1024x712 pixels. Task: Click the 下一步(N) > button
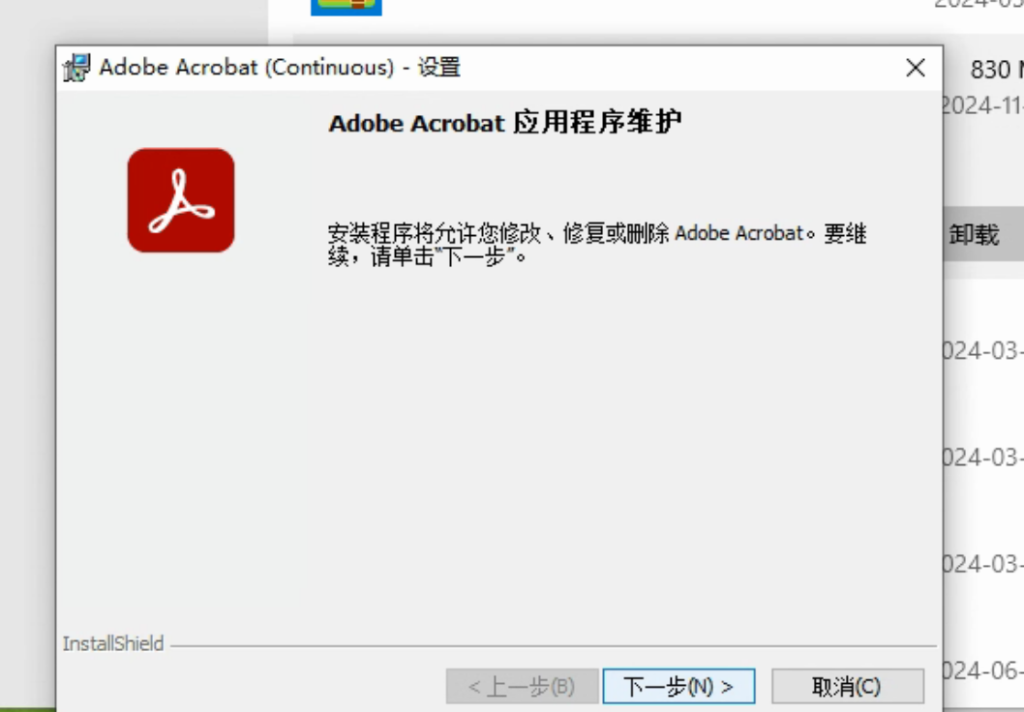coord(679,686)
